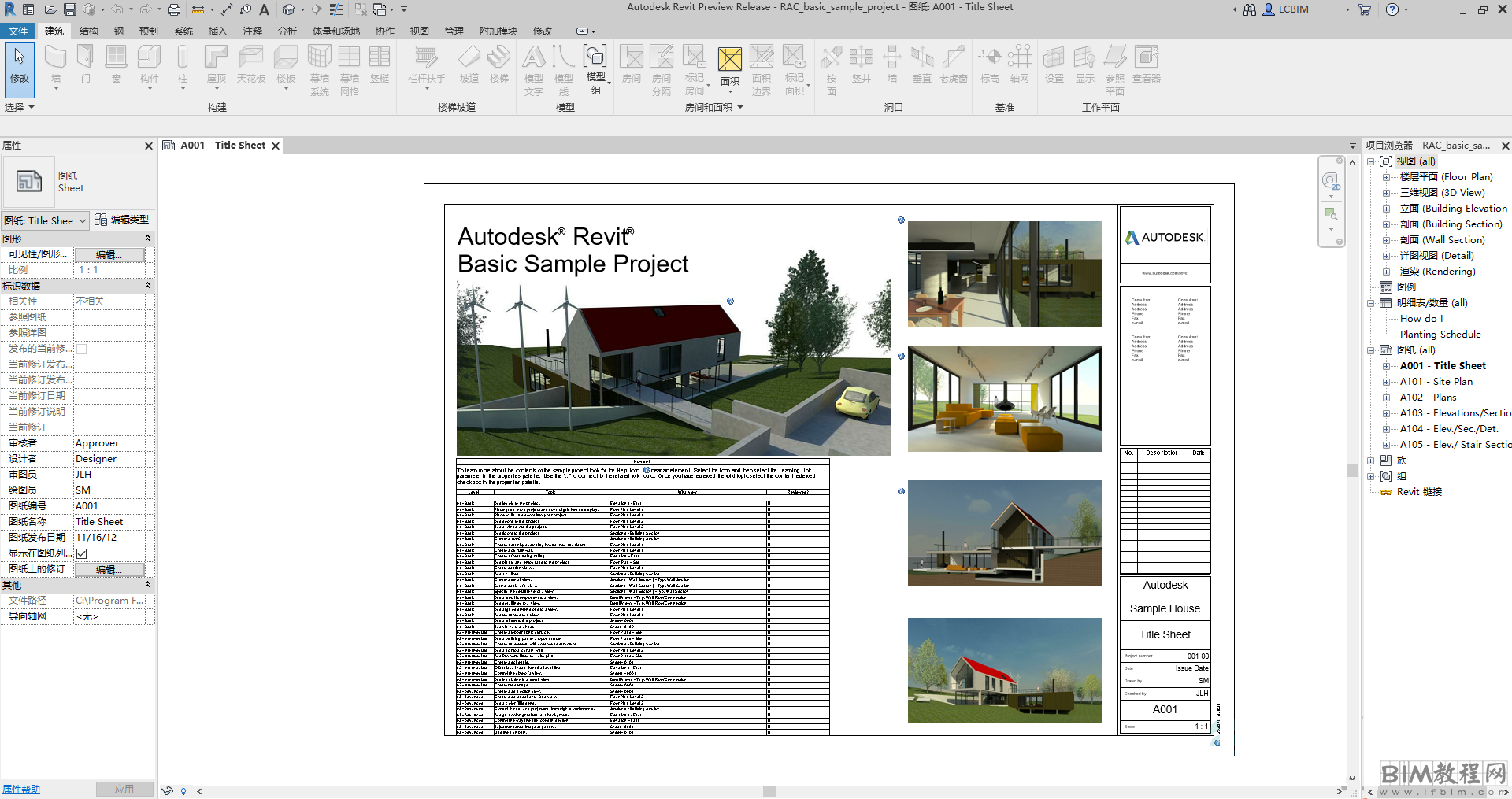Switch to the 管理 ribbon tab
This screenshot has height=799, width=1512.
(454, 31)
